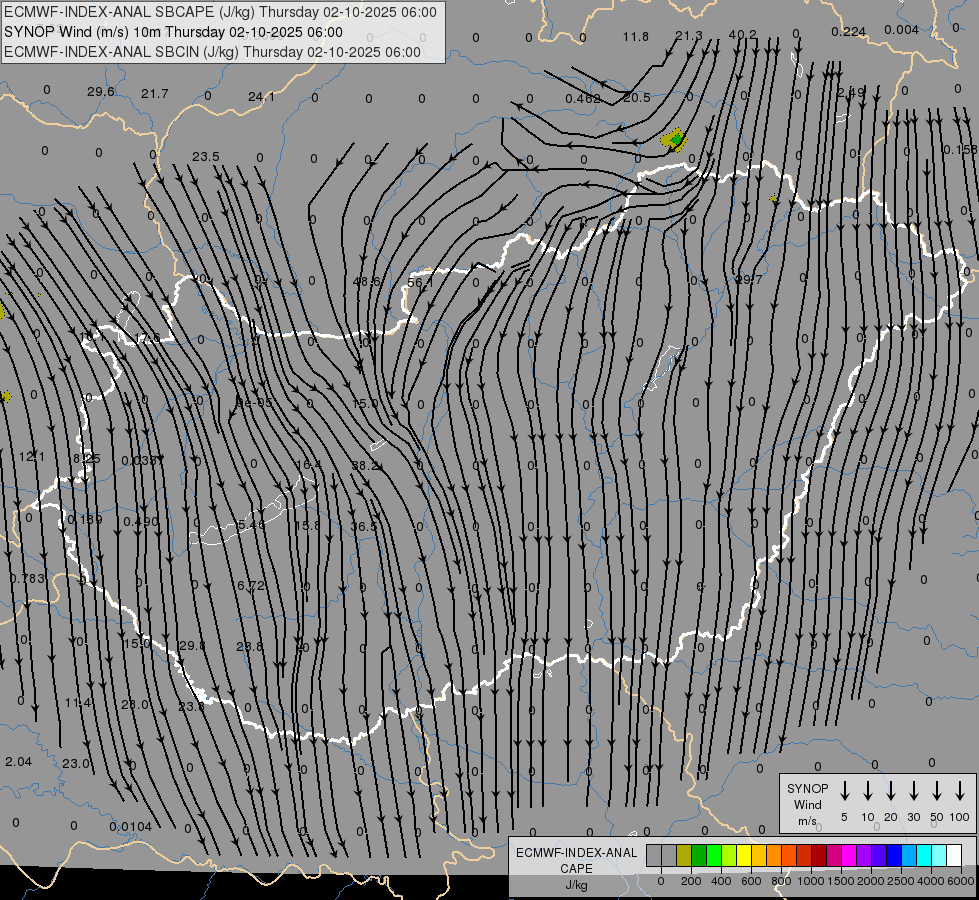
Task: Click the 400 label on CAPE scale
Action: [721, 881]
